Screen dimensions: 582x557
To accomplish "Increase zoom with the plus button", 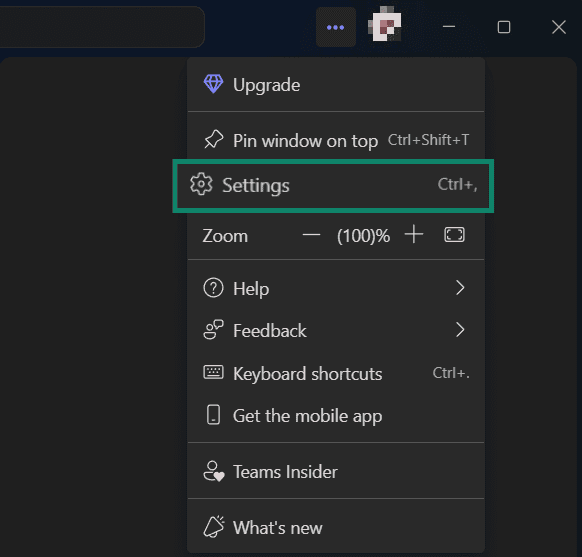I will pyautogui.click(x=414, y=235).
